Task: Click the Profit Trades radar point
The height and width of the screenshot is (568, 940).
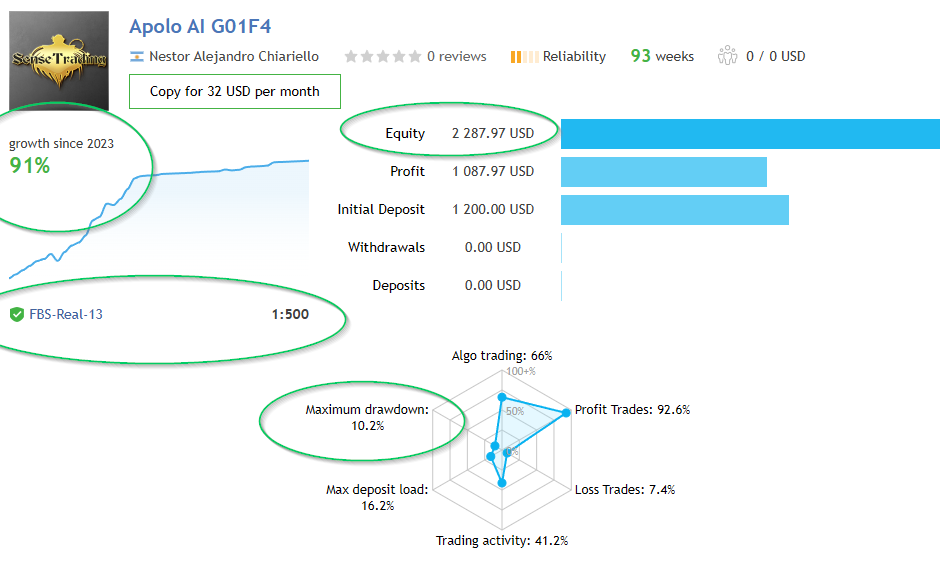Action: 566,412
